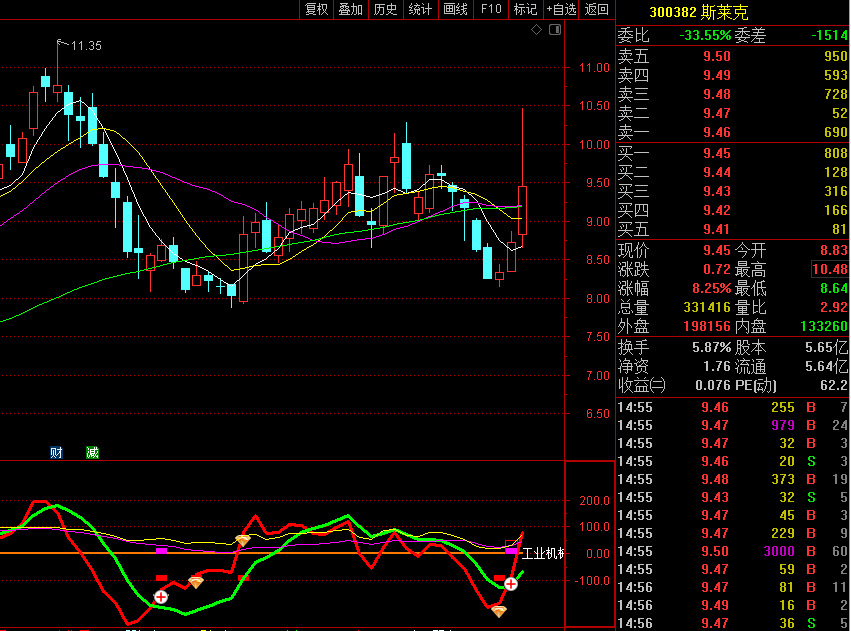Click the 11.35 peak price label
The image size is (851, 631).
coord(86,46)
